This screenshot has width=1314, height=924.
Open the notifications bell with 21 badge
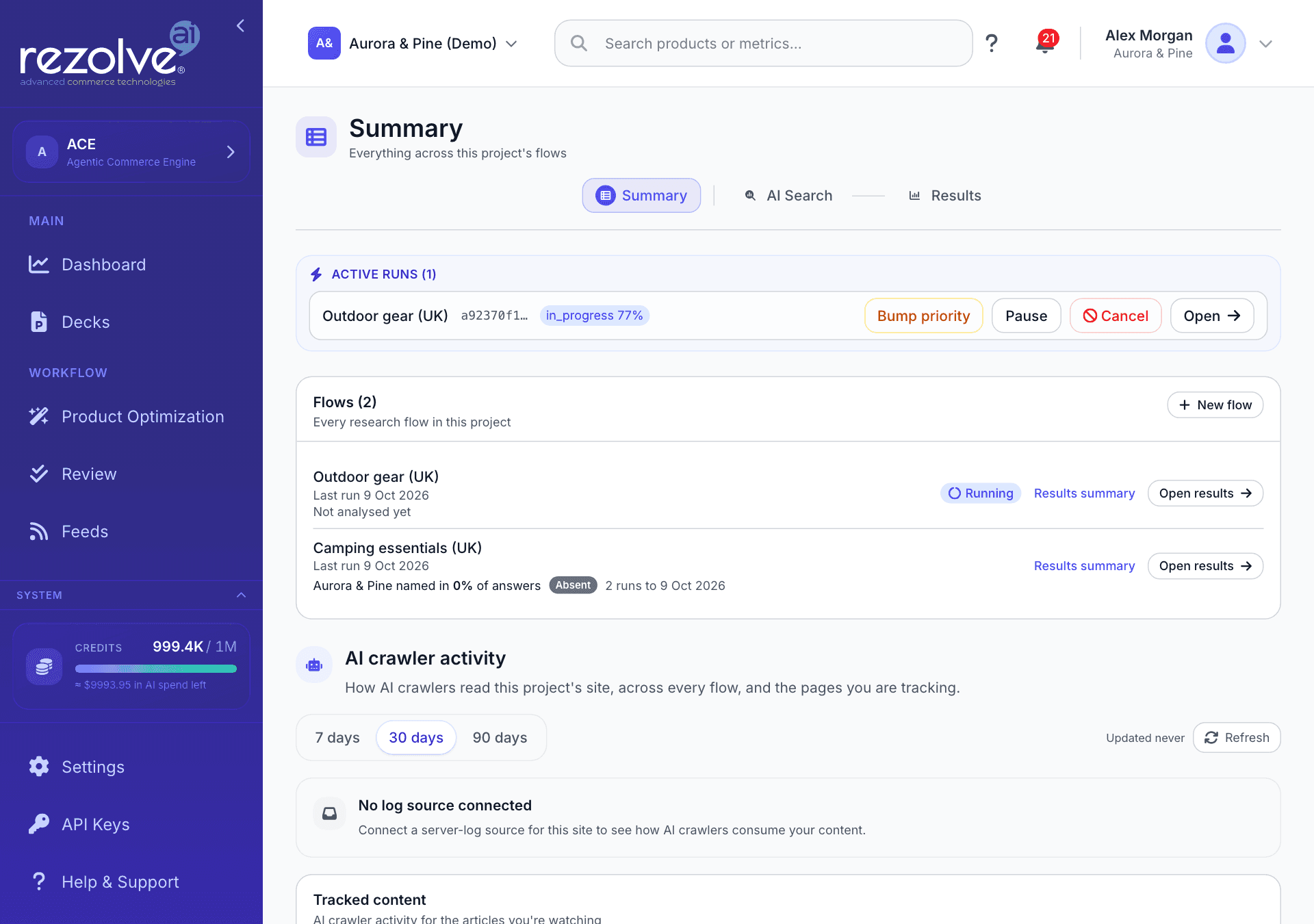click(1045, 42)
